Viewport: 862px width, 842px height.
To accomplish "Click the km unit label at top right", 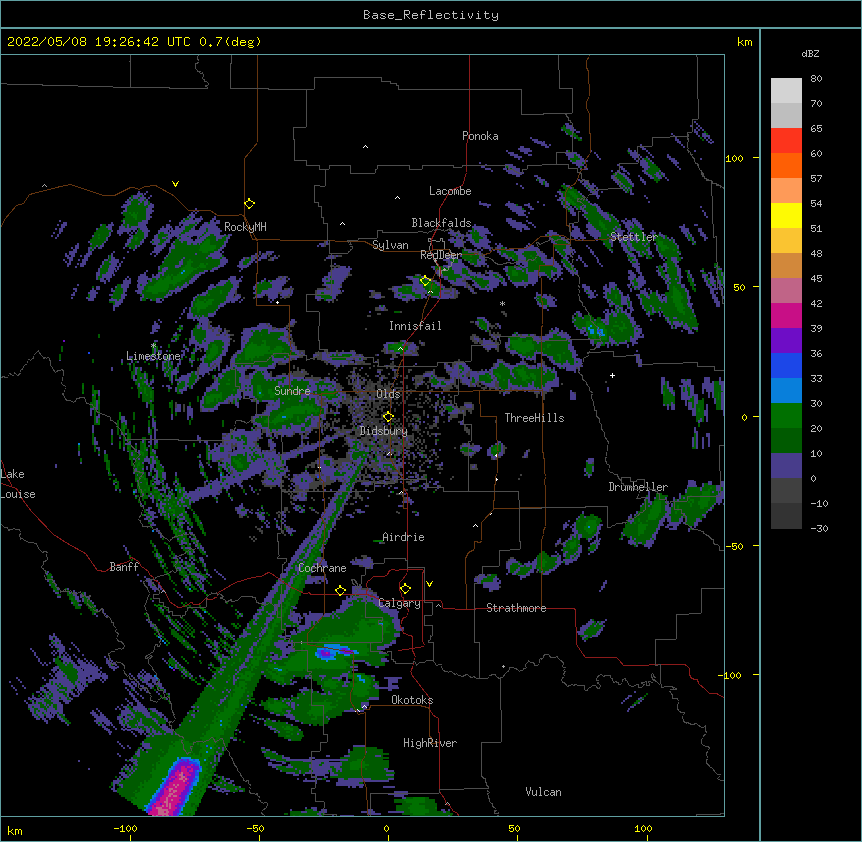I will click(744, 42).
